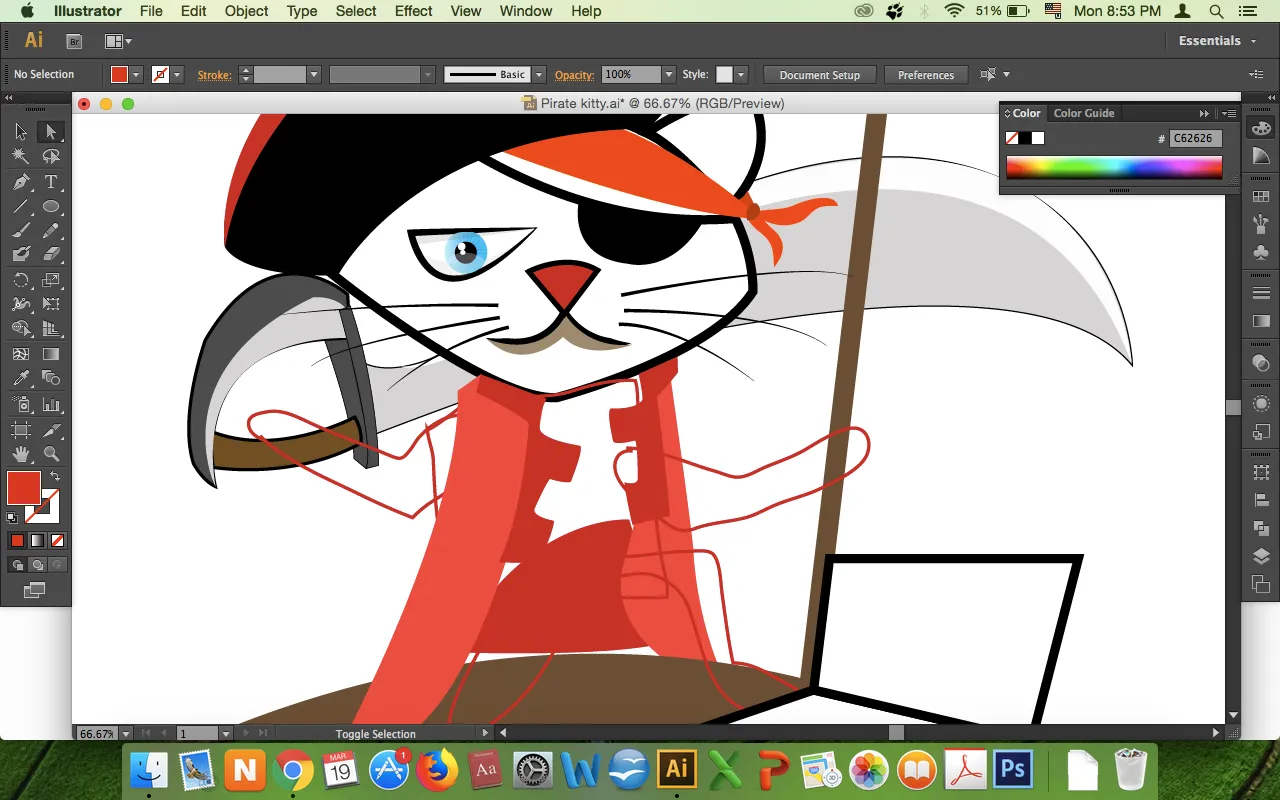Viewport: 1280px width, 800px height.
Task: Open the Effect menu
Action: point(413,11)
